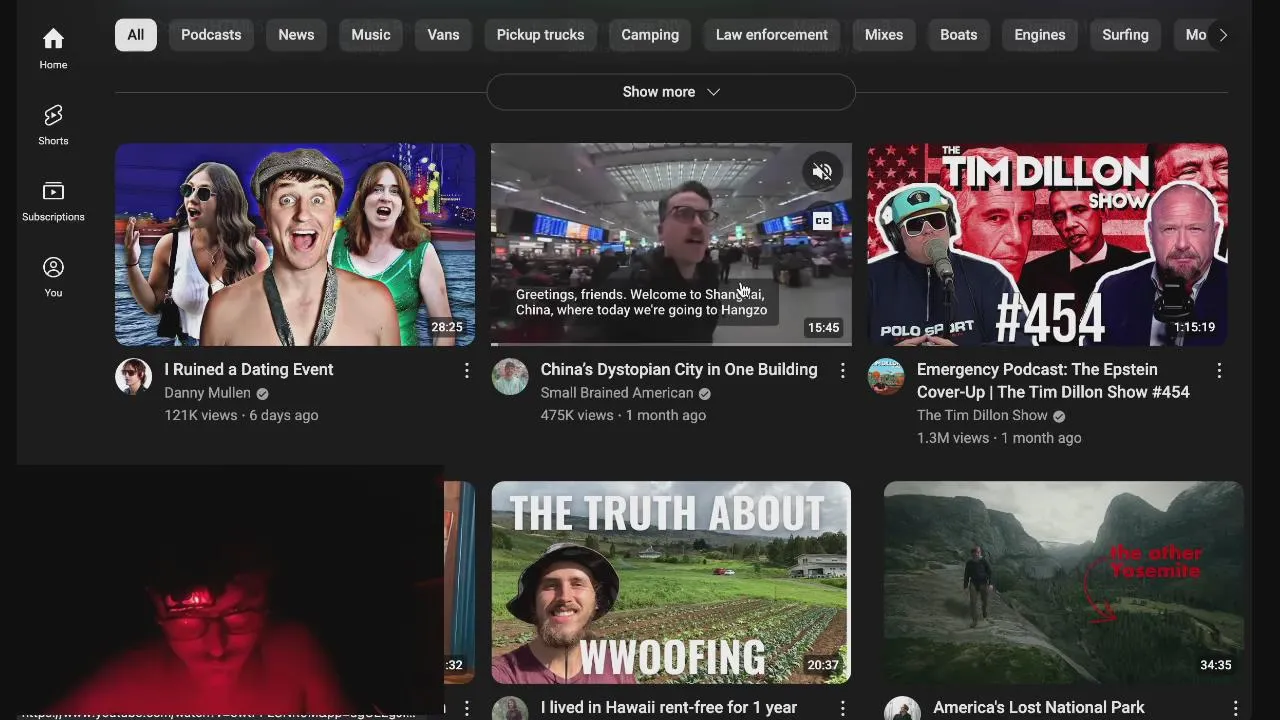Select the All filter chip
The image size is (1280, 720).
pyautogui.click(x=136, y=35)
